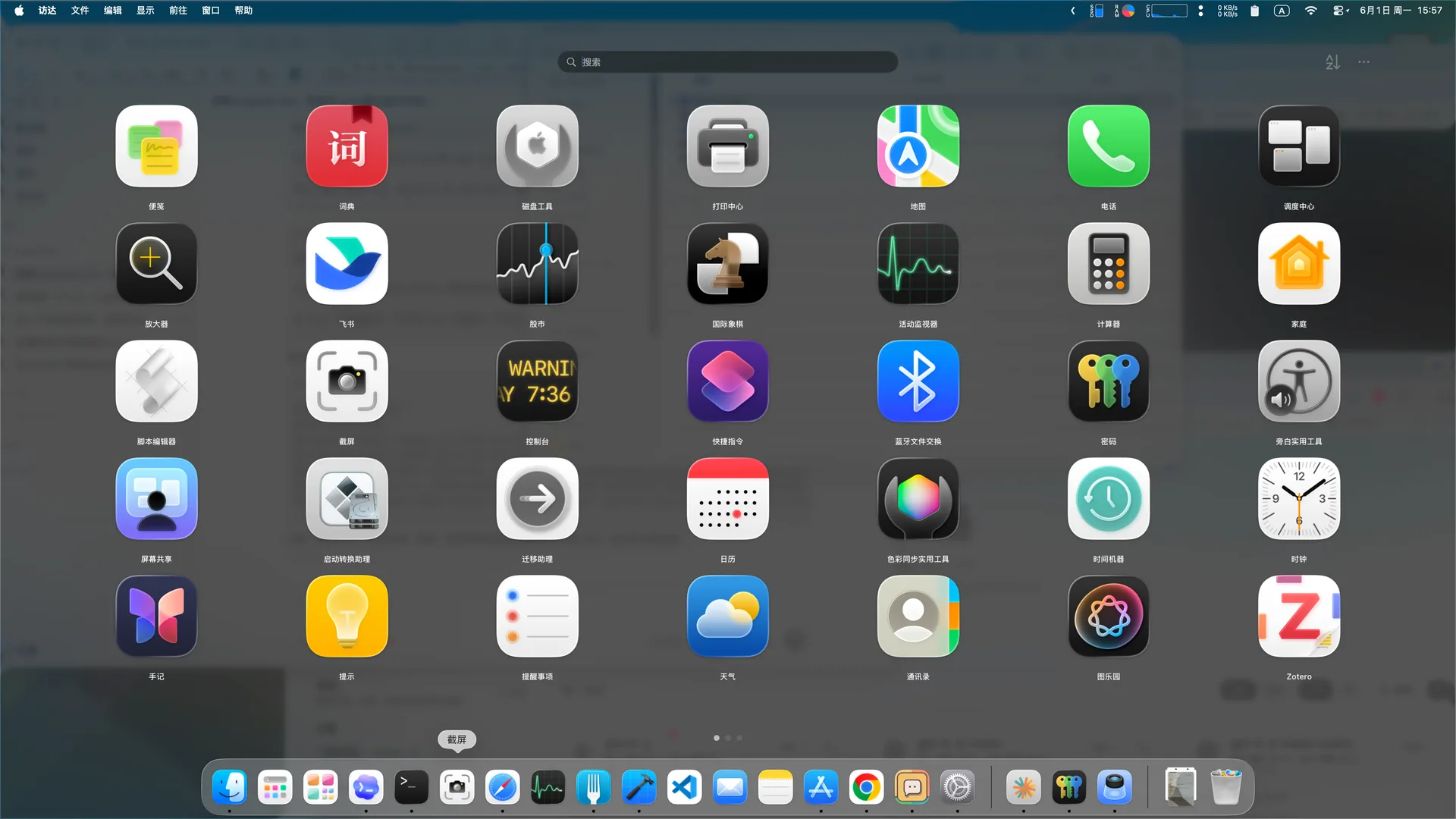The image size is (1456, 819).
Task: Go to the third page dot
Action: click(x=739, y=738)
